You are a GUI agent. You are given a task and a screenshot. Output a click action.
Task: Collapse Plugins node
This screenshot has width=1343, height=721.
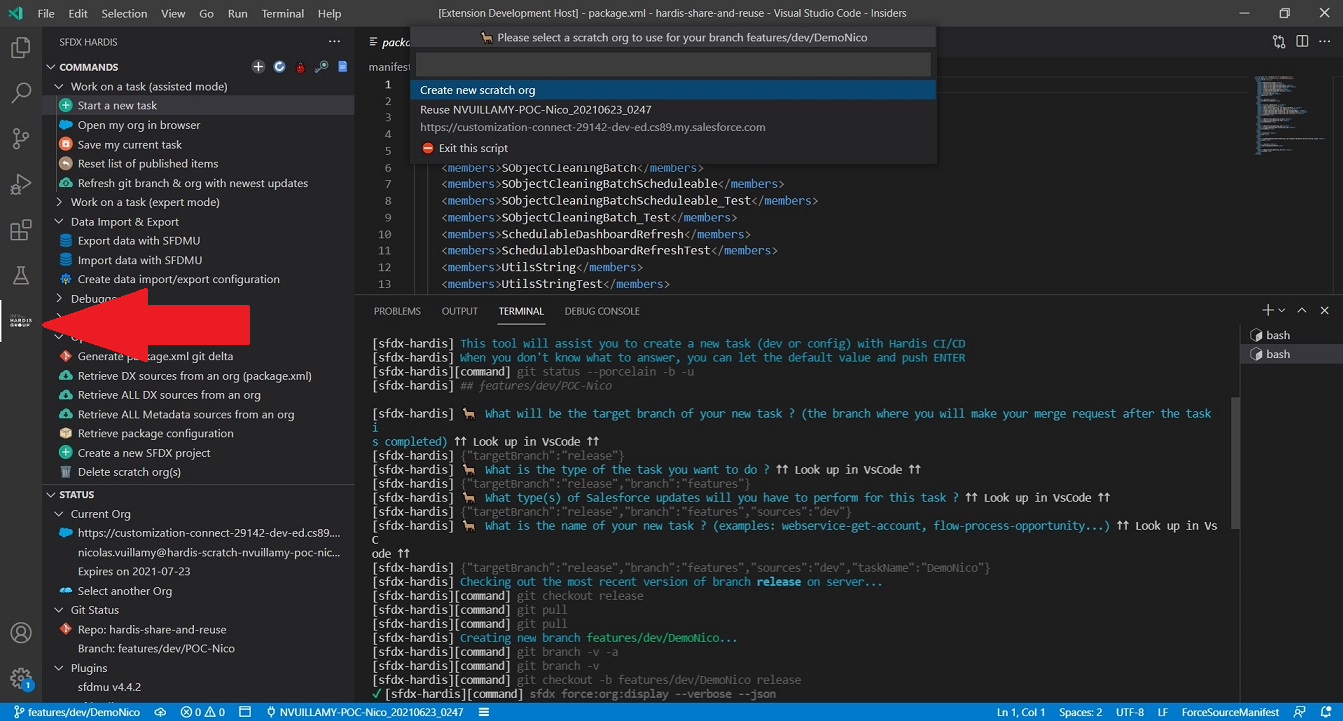60,668
